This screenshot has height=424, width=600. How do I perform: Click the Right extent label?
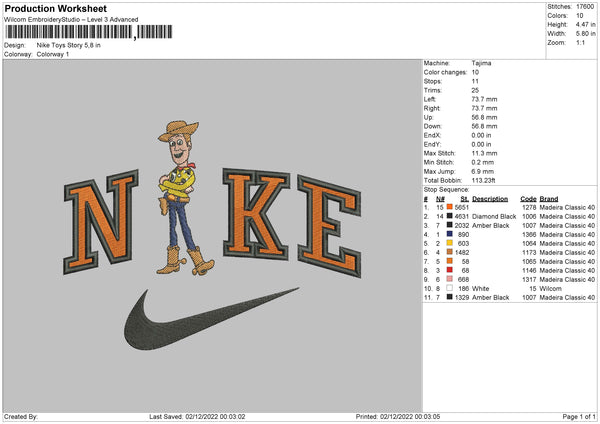pos(432,108)
